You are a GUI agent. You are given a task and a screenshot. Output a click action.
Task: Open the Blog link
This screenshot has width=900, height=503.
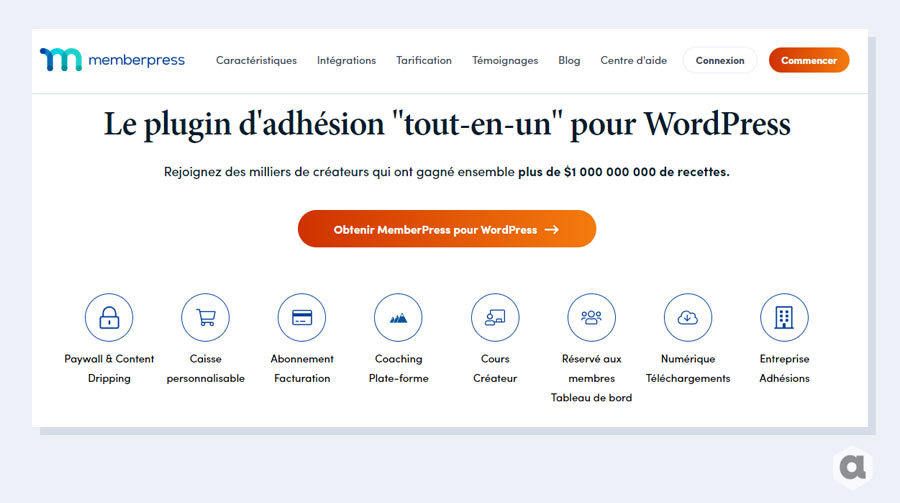(x=569, y=60)
